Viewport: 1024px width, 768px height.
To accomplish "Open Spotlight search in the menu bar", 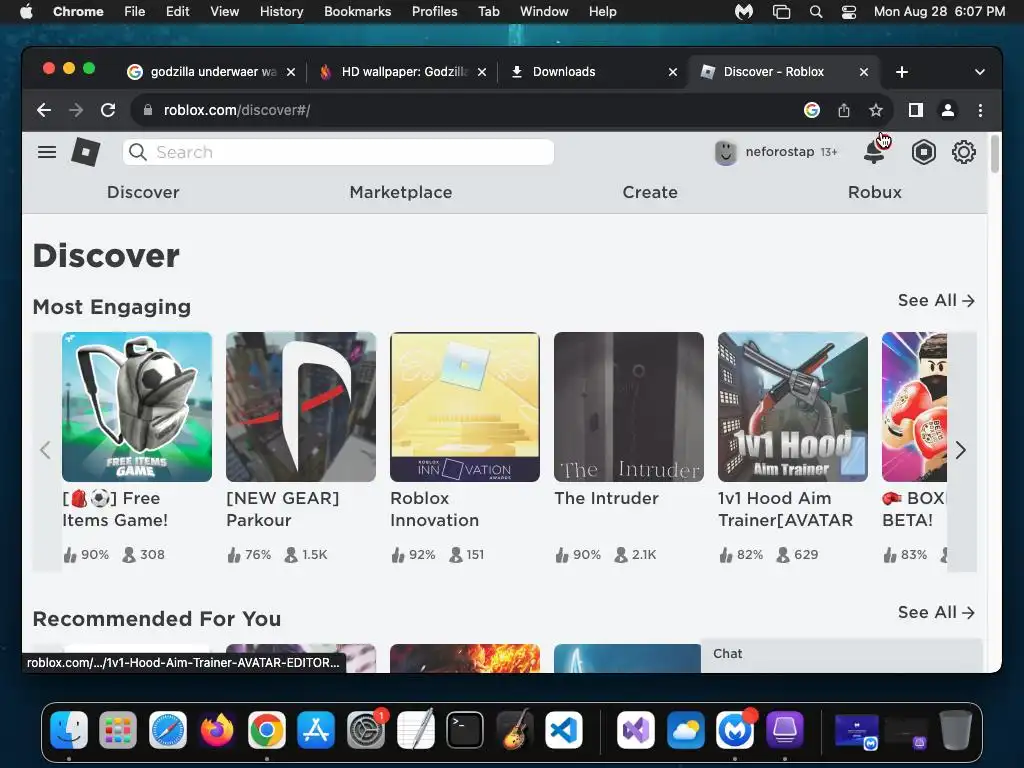I will 816,12.
